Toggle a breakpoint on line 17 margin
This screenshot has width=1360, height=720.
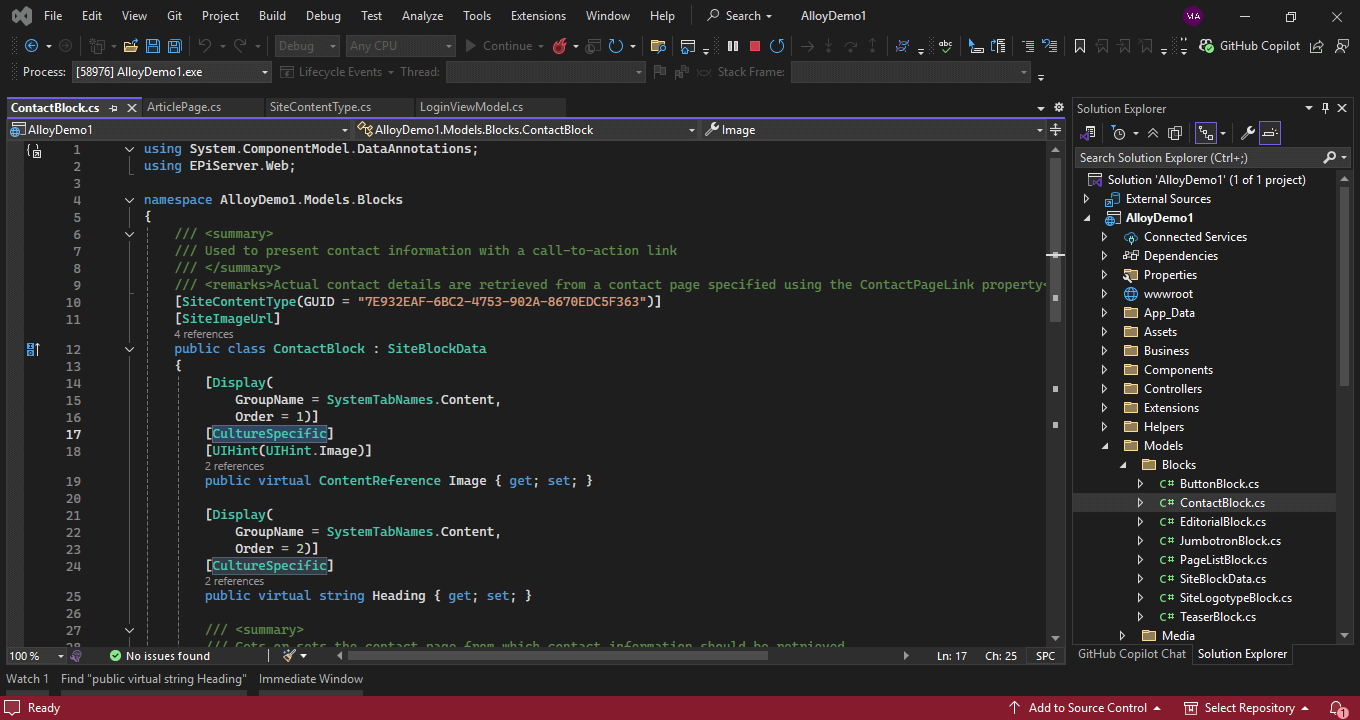(x=15, y=434)
